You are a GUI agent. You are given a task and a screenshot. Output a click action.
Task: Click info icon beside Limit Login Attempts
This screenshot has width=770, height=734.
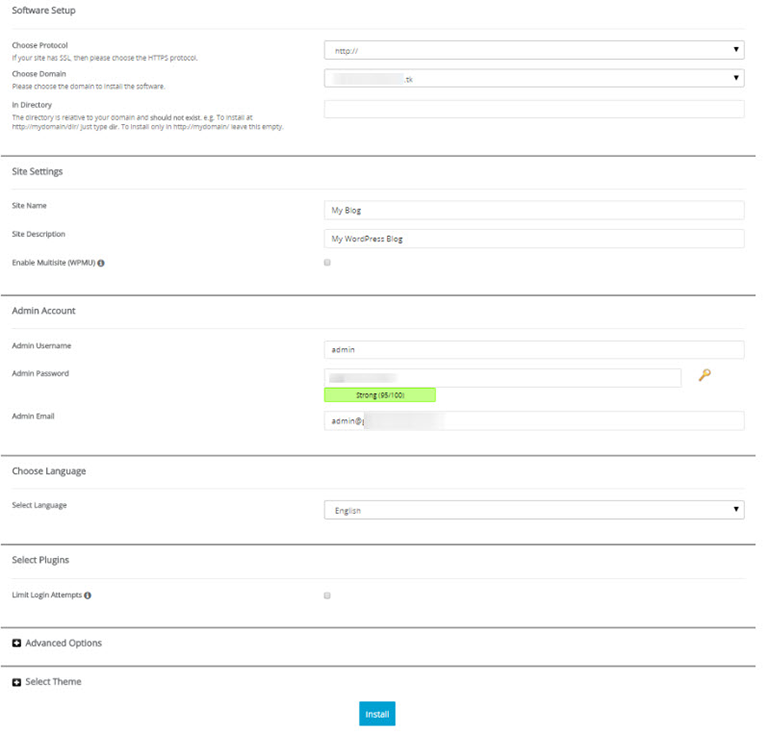pyautogui.click(x=88, y=595)
